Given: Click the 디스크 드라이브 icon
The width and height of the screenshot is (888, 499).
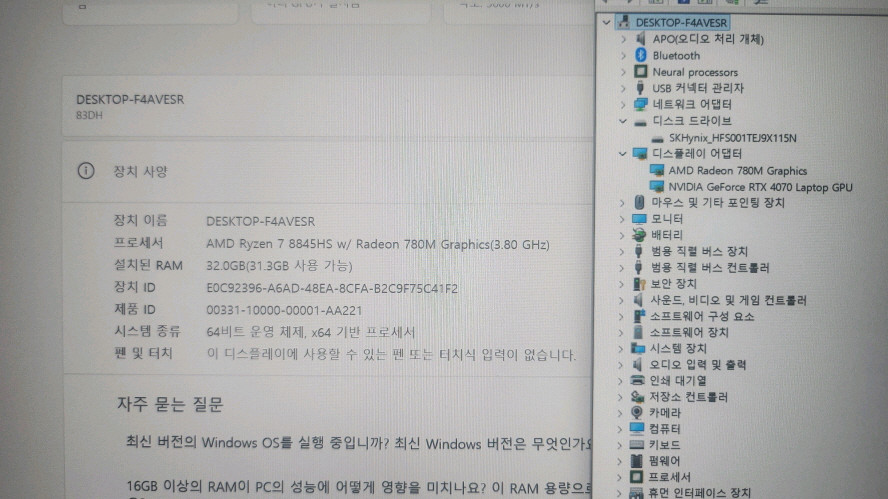Looking at the screenshot, I should point(640,121).
